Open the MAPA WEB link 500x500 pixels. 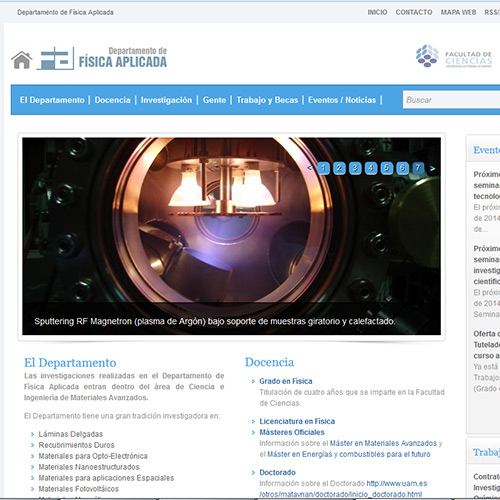pyautogui.click(x=458, y=12)
